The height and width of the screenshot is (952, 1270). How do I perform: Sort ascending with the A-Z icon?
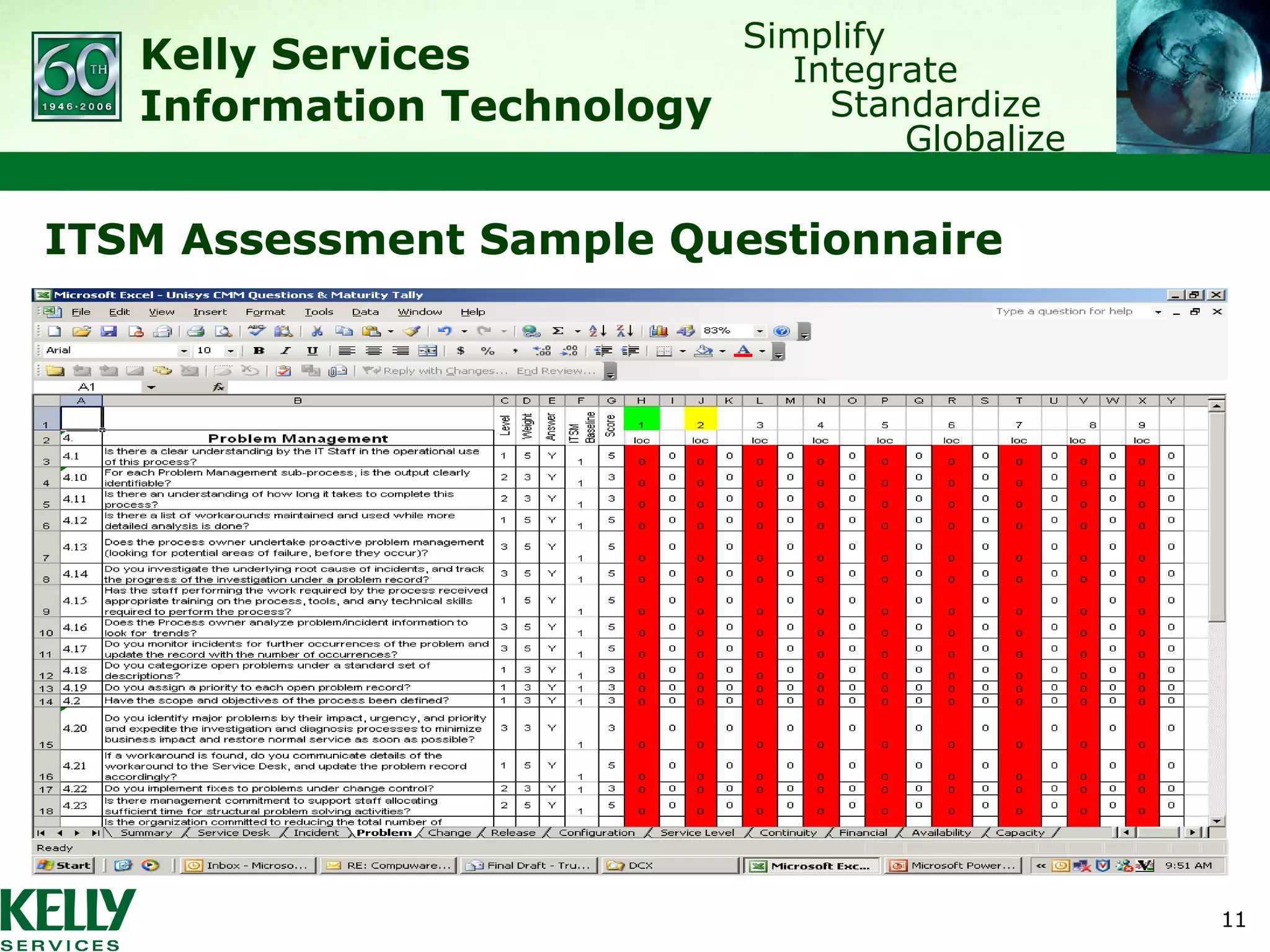(597, 332)
